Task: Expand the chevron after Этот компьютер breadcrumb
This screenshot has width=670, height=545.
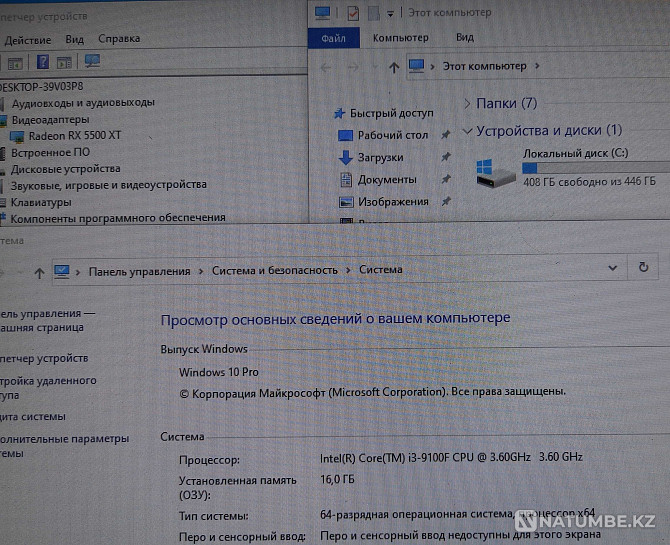Action: click(537, 66)
